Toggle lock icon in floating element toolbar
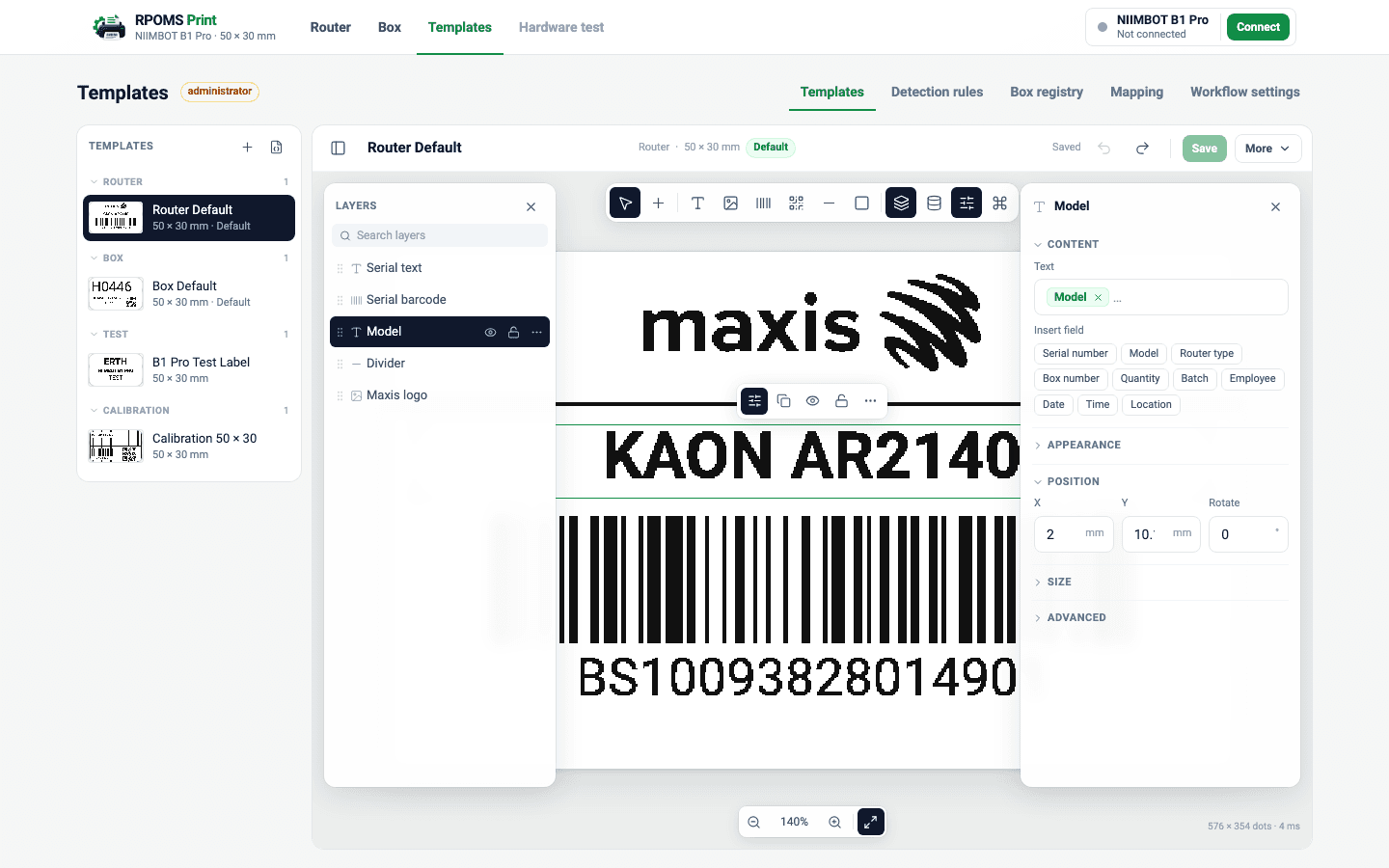 (x=841, y=400)
